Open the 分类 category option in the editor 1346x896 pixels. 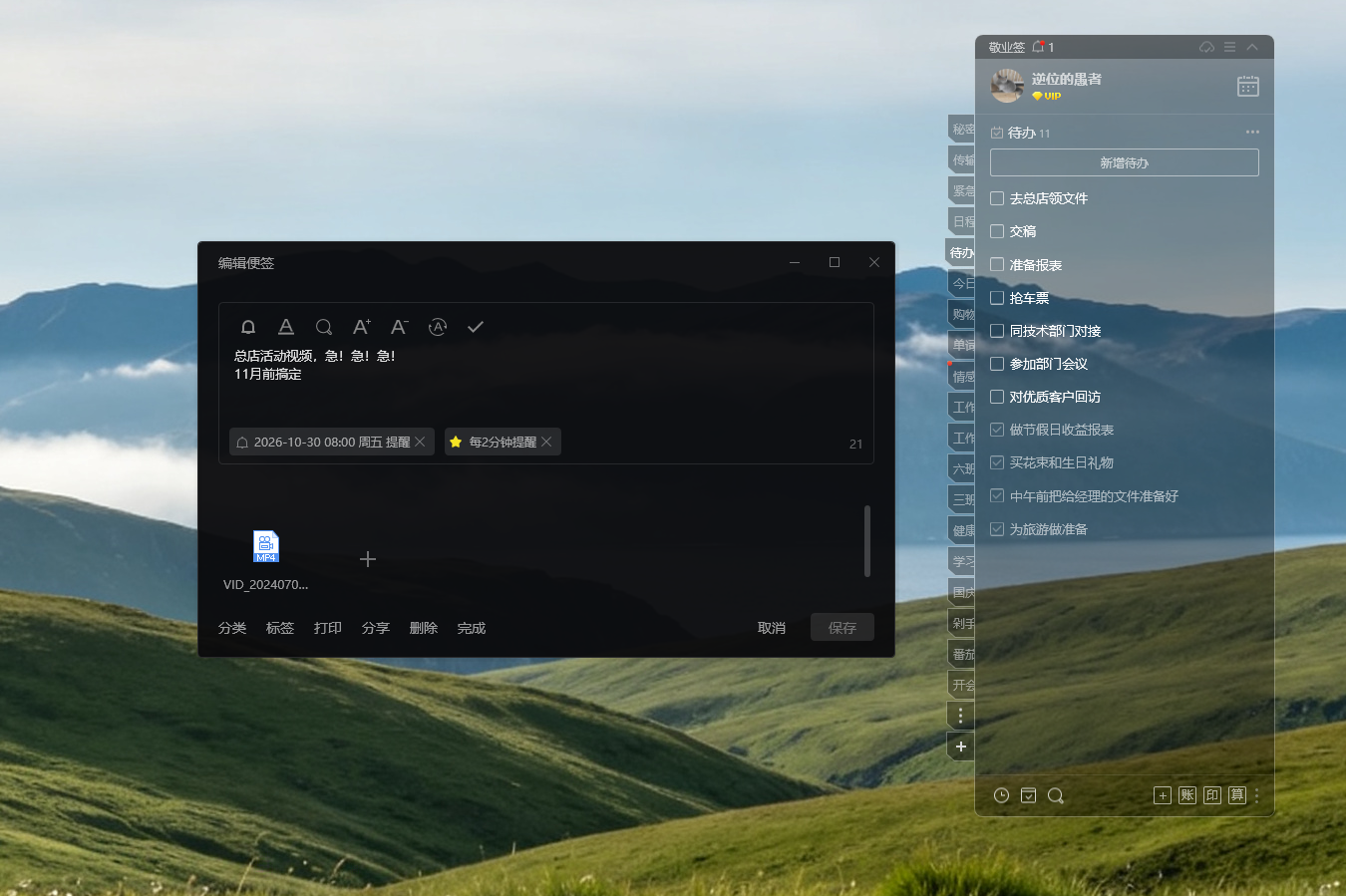(232, 628)
